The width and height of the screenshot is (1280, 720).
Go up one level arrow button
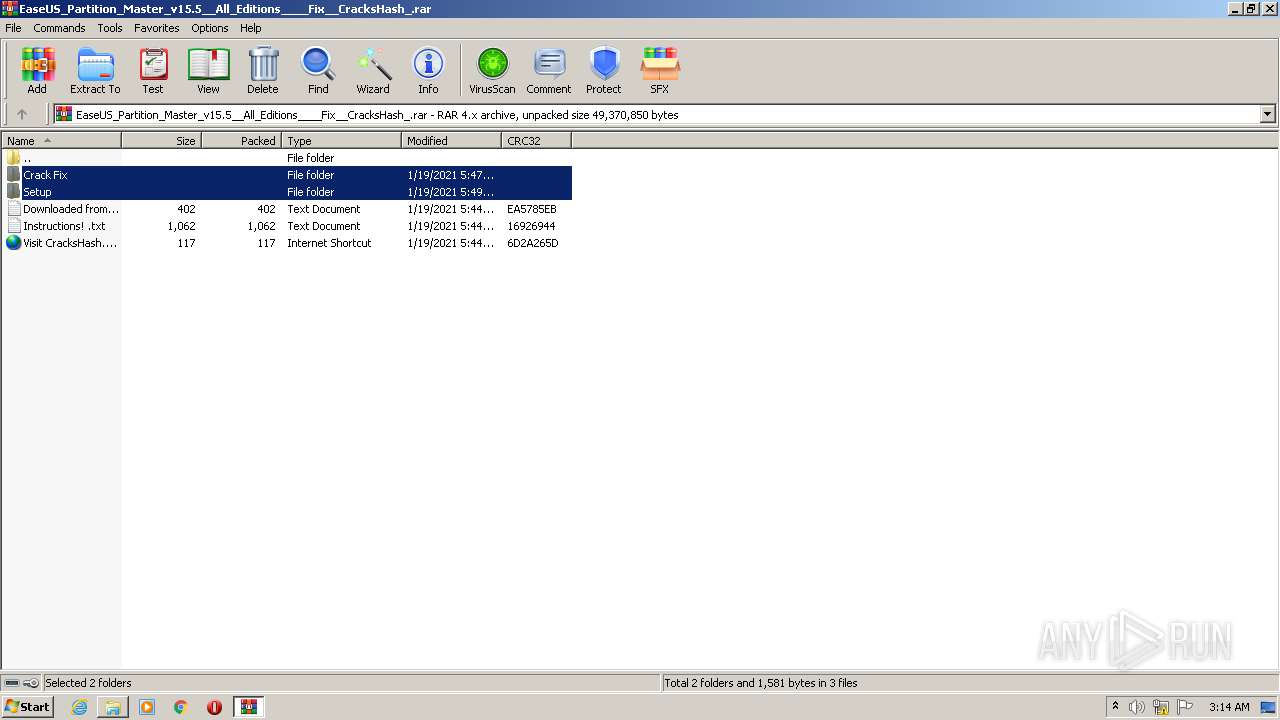(22, 114)
